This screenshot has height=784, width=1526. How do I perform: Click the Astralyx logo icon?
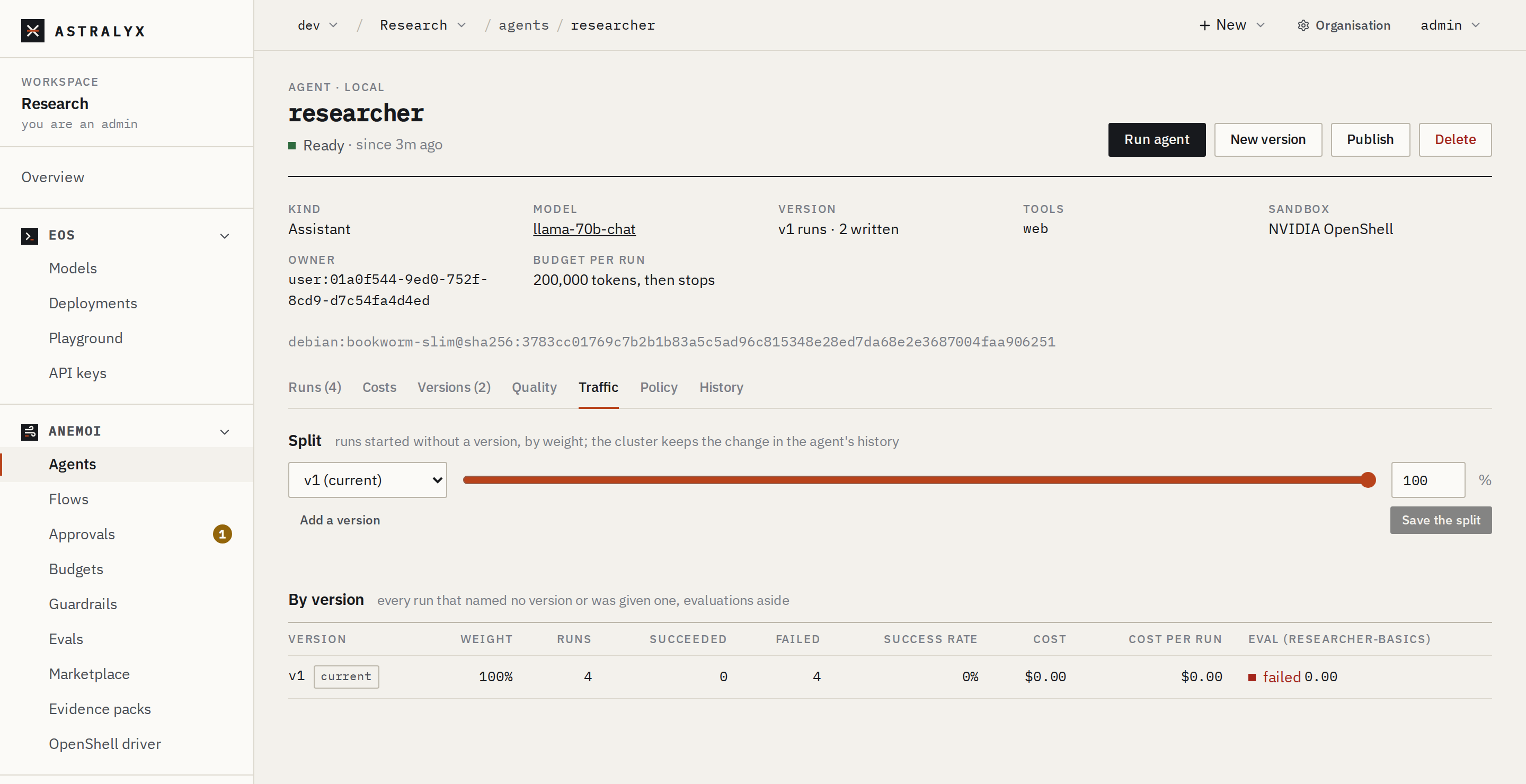click(x=32, y=31)
